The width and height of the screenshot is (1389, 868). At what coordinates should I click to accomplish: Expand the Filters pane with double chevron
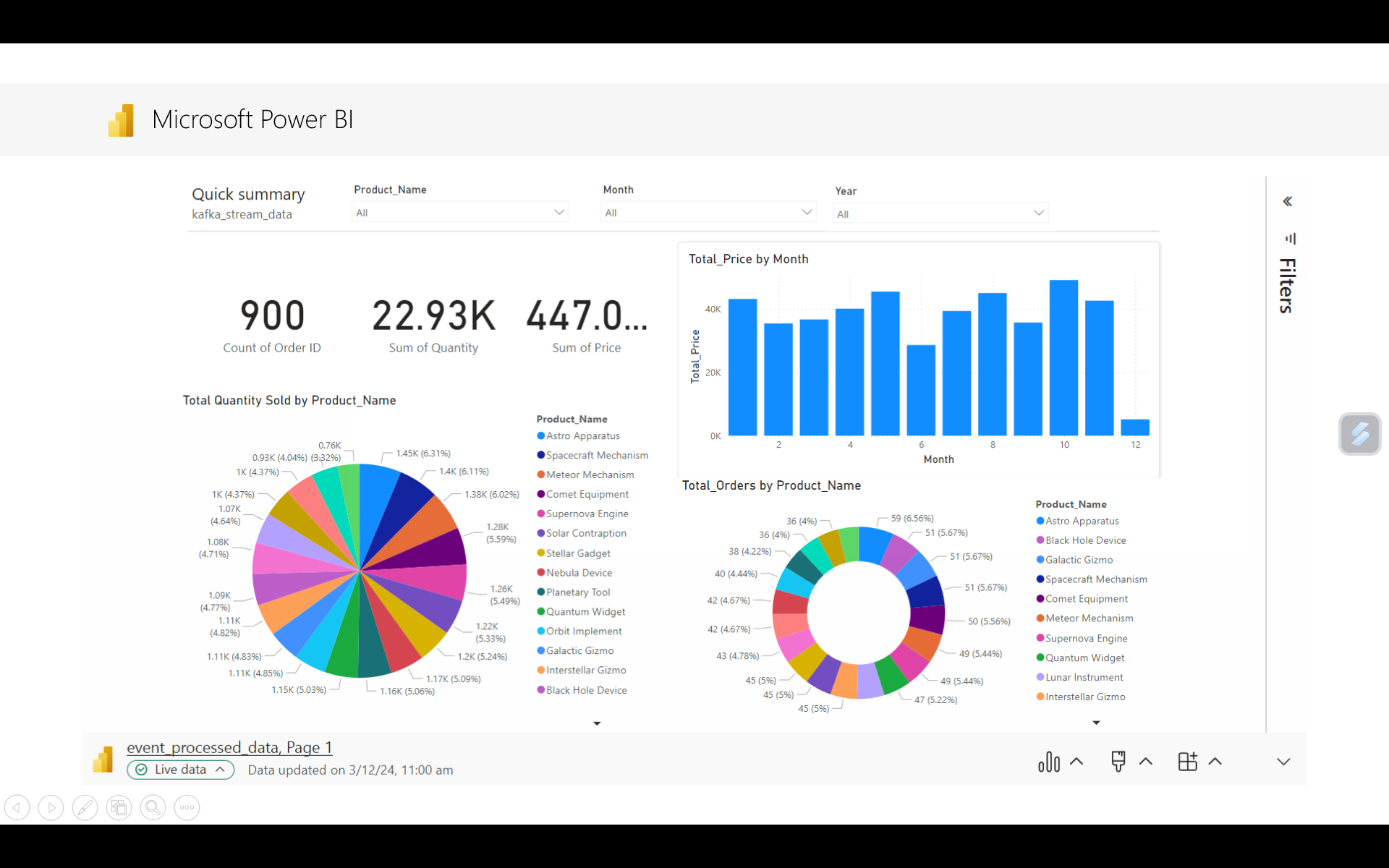point(1288,202)
